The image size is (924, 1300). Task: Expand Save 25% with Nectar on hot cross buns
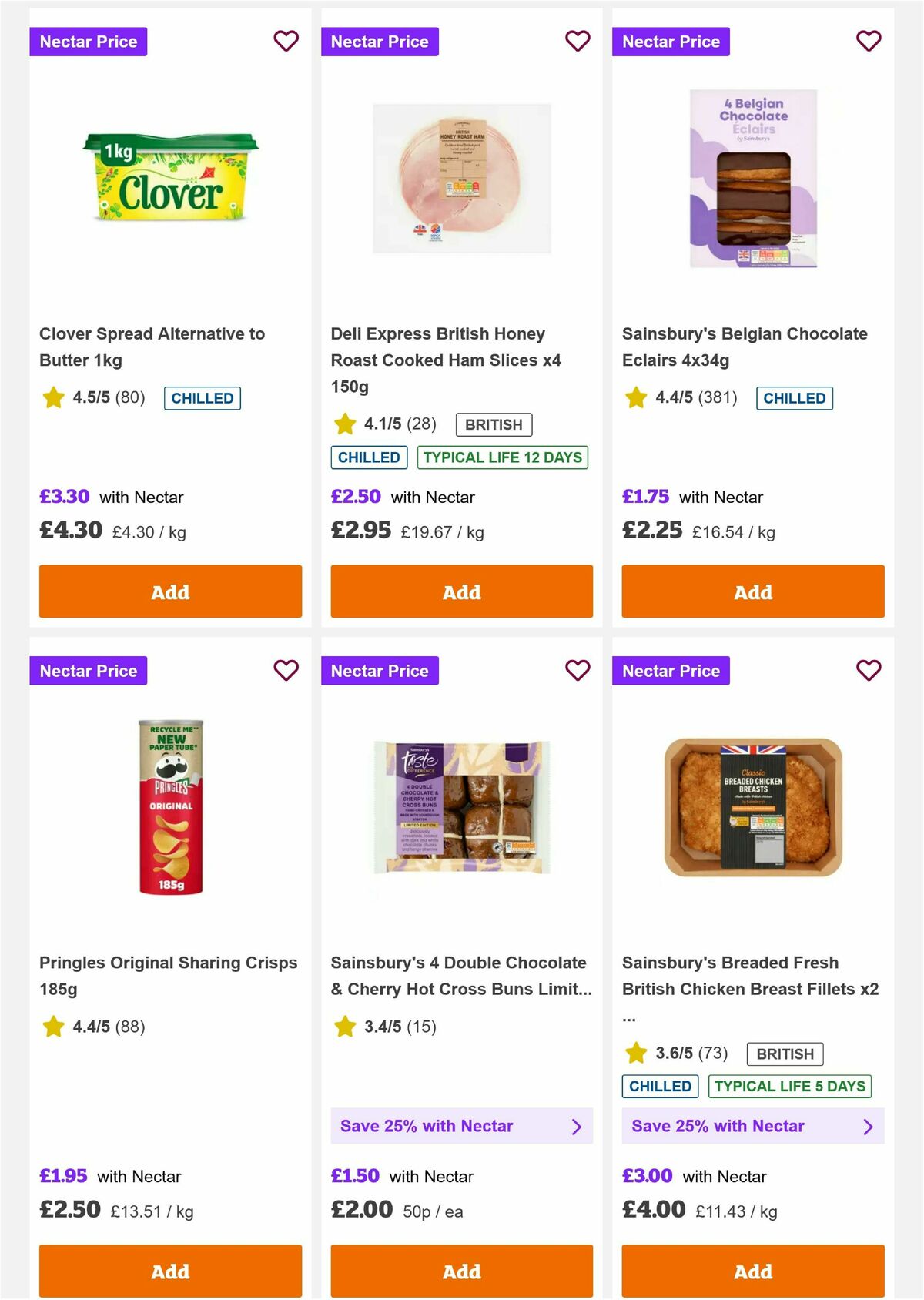point(461,1126)
